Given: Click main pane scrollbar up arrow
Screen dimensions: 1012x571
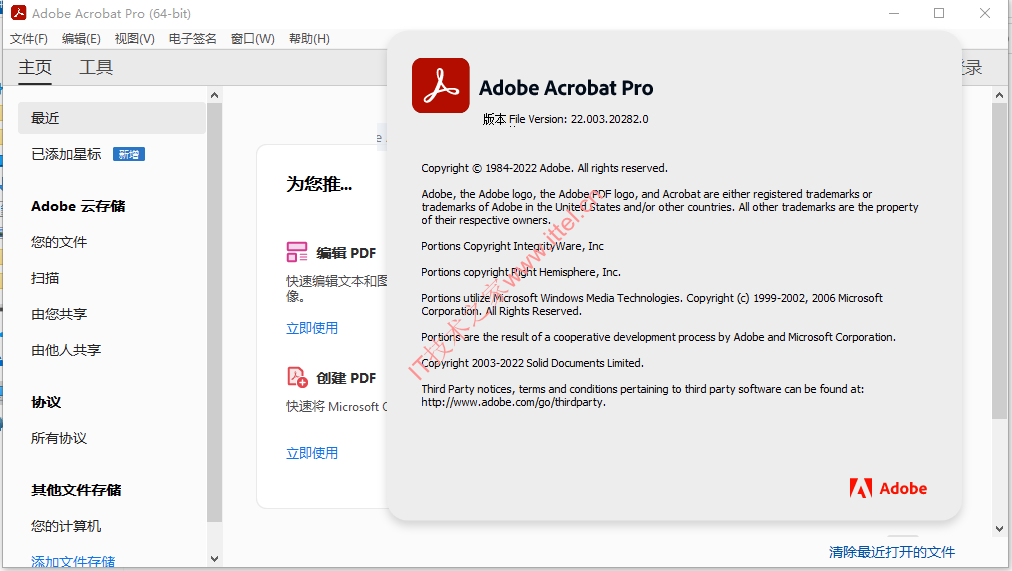Looking at the screenshot, I should [1000, 95].
